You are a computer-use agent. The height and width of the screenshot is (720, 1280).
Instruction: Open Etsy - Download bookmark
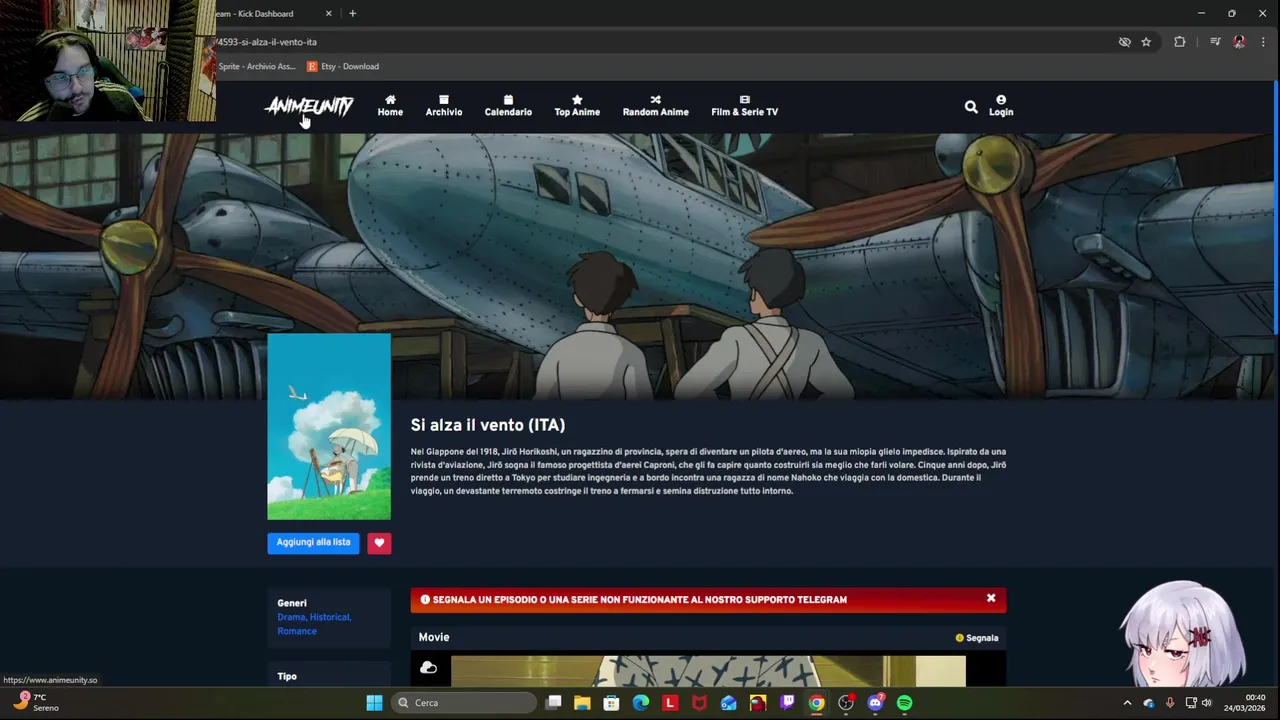[343, 66]
